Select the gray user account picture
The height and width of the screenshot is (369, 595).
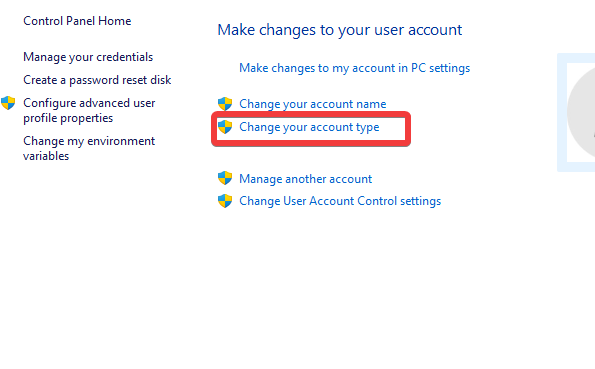coord(581,112)
